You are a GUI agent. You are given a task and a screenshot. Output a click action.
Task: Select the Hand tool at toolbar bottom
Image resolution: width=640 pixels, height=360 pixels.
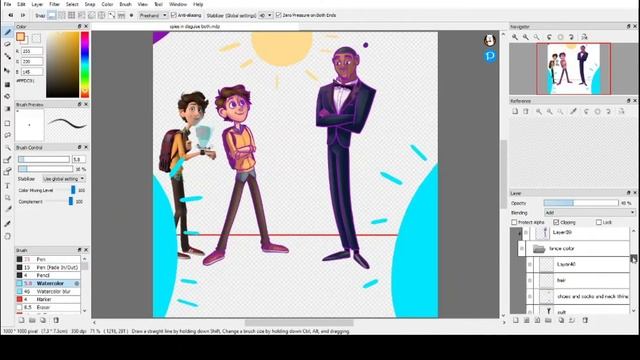click(7, 236)
